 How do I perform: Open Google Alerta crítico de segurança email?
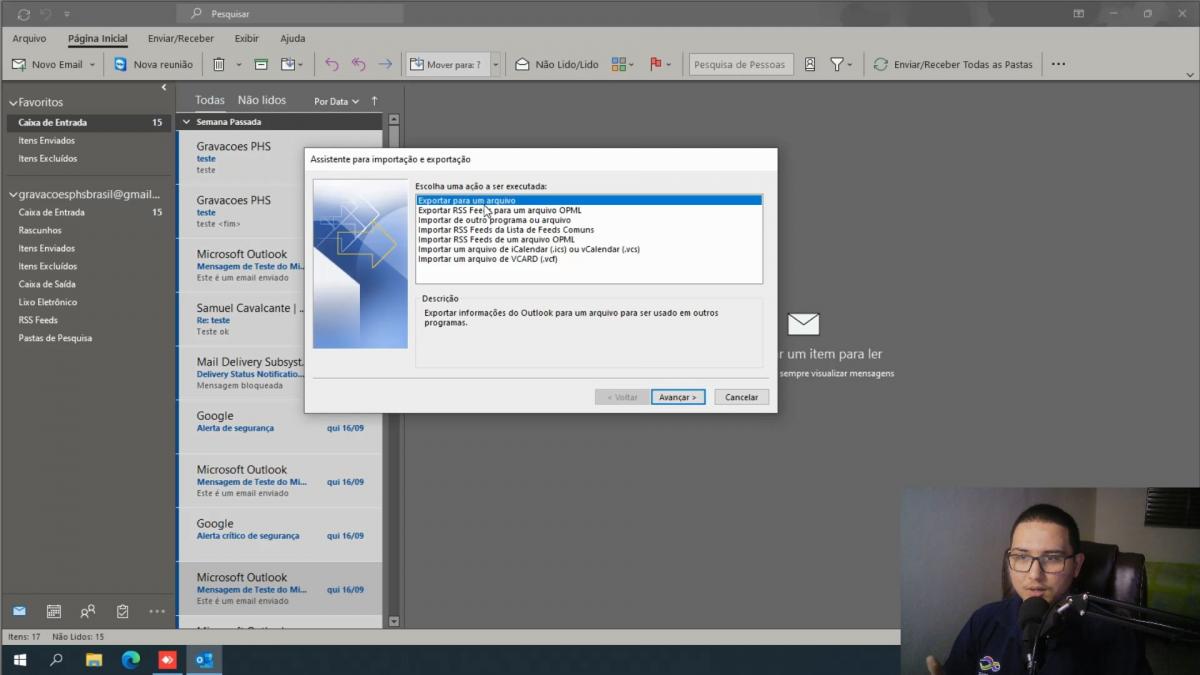[x=280, y=535]
